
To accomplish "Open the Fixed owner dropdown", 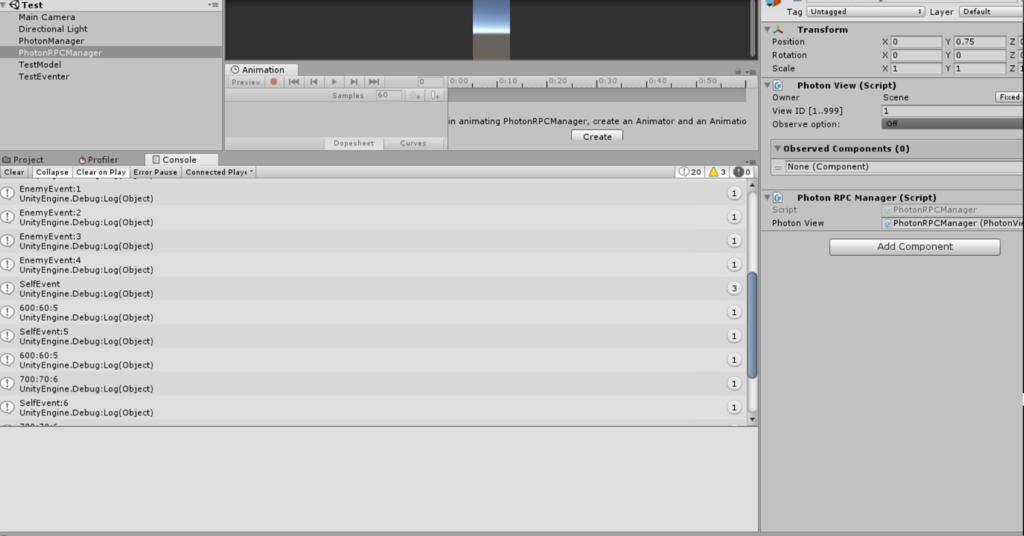I will pyautogui.click(x=1009, y=97).
